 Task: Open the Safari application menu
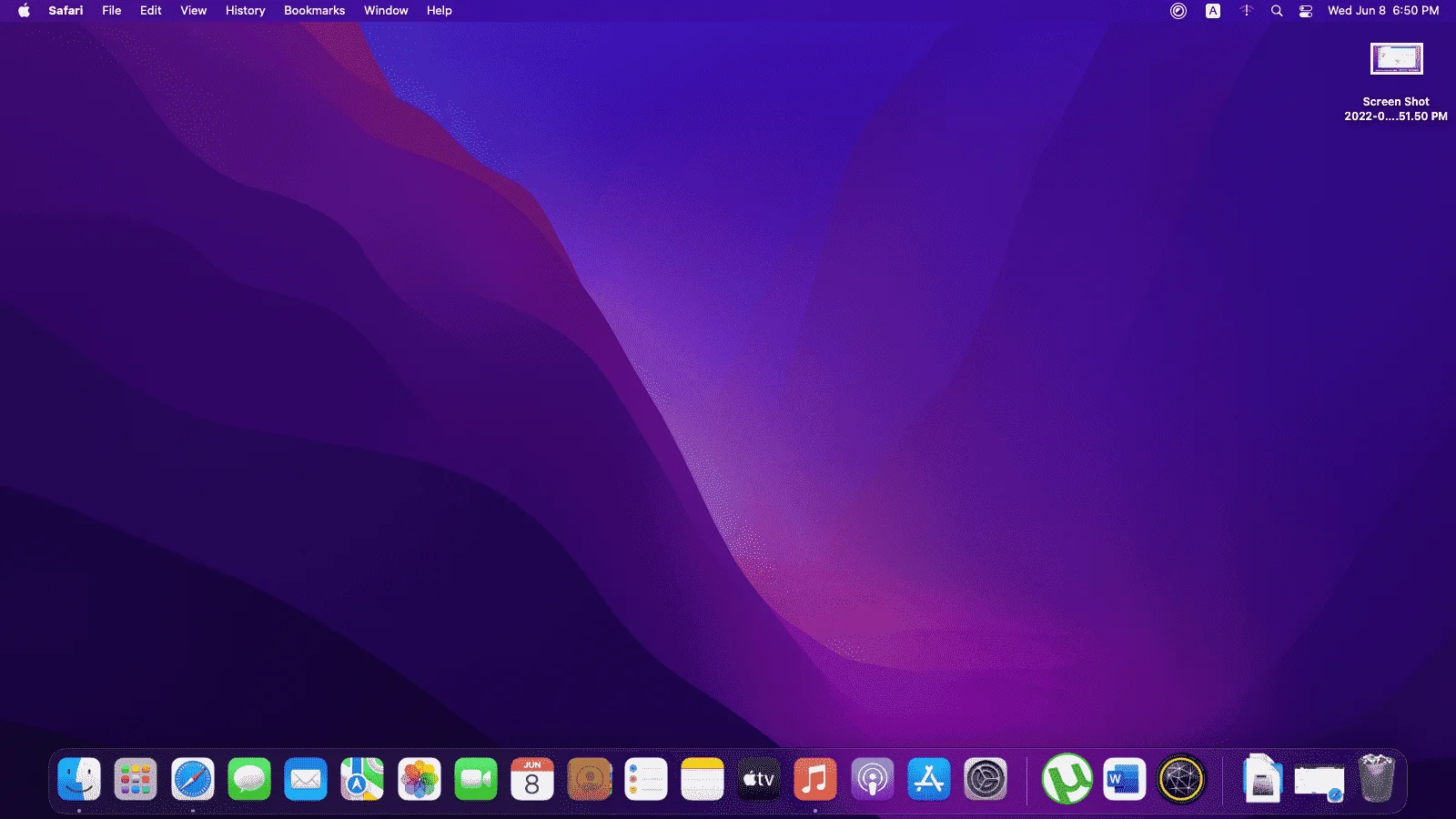click(x=66, y=11)
